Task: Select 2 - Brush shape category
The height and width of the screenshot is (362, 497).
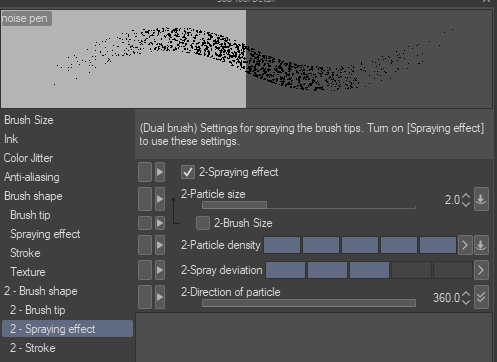Action: pyautogui.click(x=41, y=291)
